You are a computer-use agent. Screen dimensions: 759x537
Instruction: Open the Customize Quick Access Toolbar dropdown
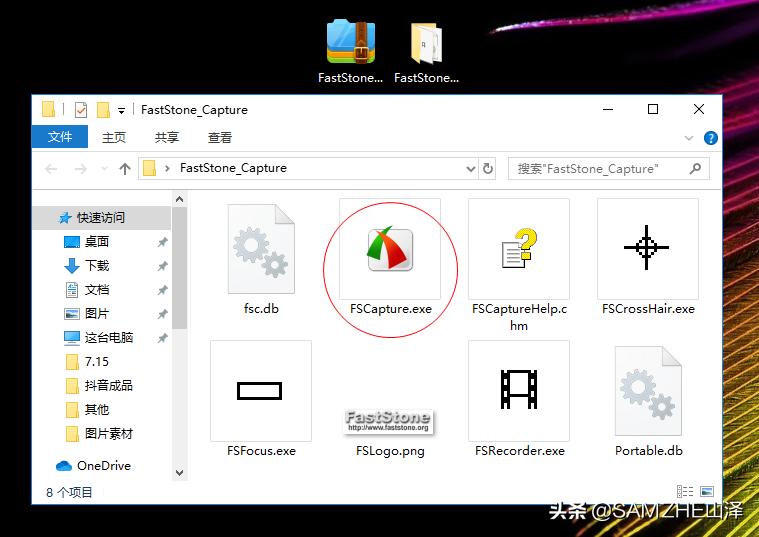click(x=121, y=111)
